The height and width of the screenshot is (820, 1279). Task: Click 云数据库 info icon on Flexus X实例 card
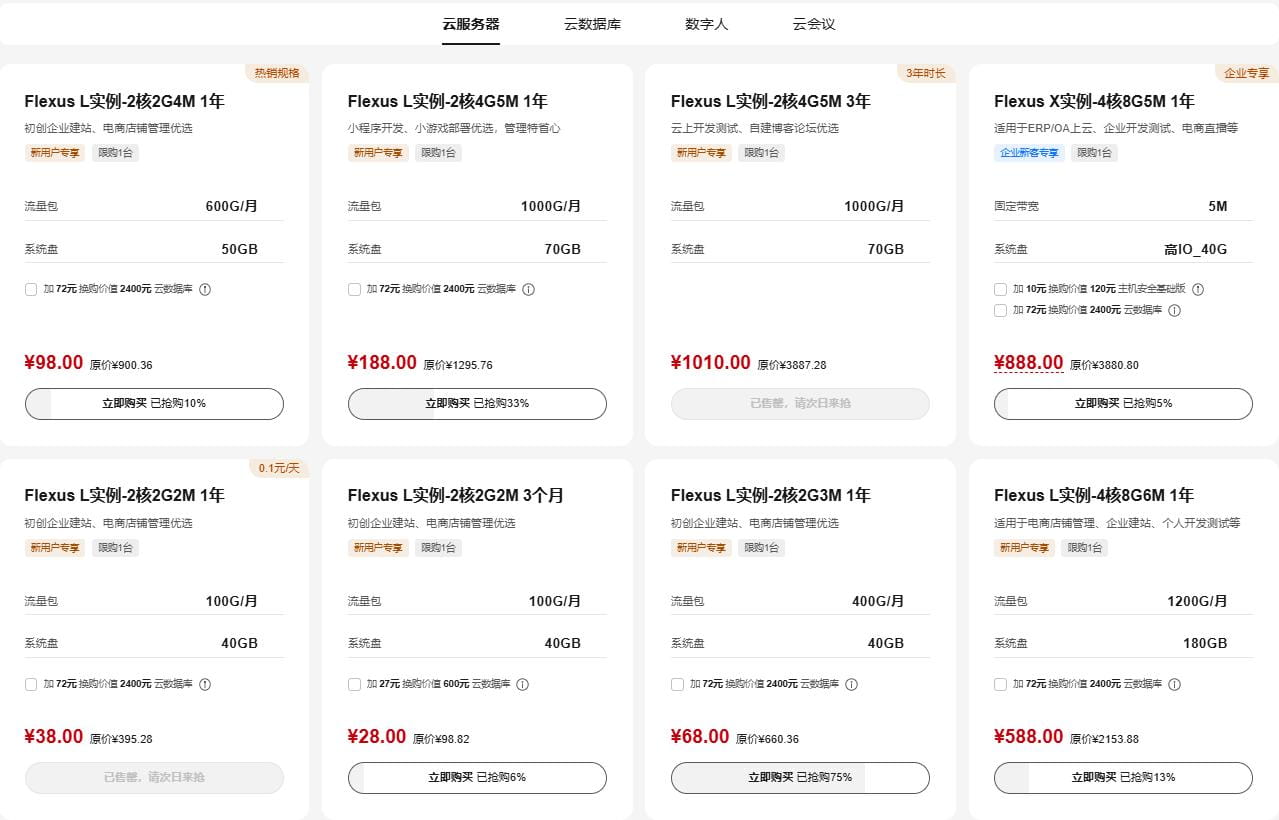(1175, 310)
